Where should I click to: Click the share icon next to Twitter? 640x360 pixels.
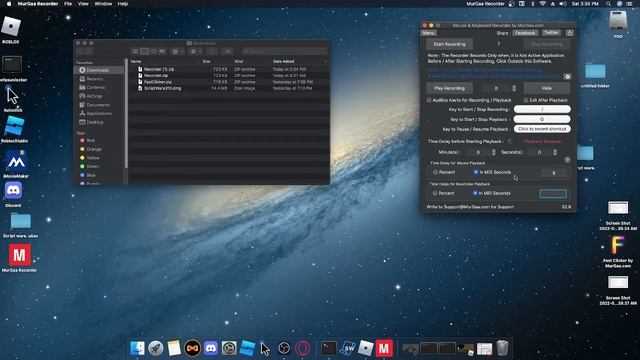coord(570,33)
